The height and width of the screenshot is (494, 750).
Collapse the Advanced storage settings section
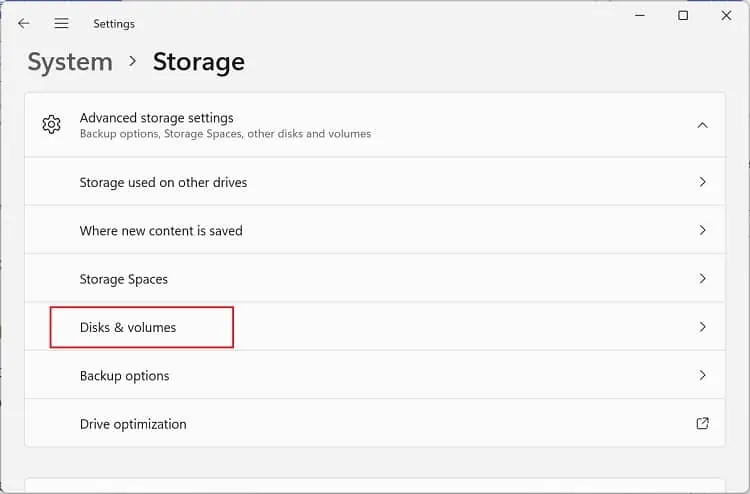[x=702, y=125]
